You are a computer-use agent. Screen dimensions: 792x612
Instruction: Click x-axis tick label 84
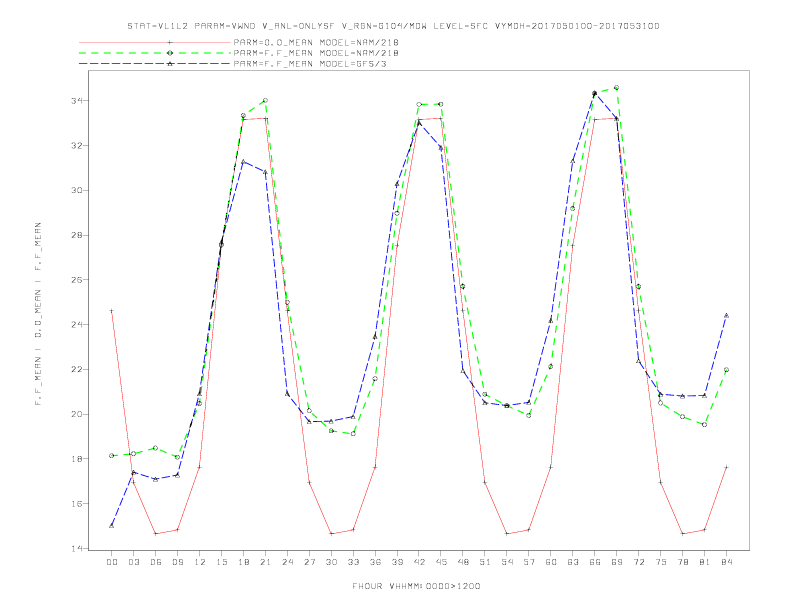tap(726, 562)
